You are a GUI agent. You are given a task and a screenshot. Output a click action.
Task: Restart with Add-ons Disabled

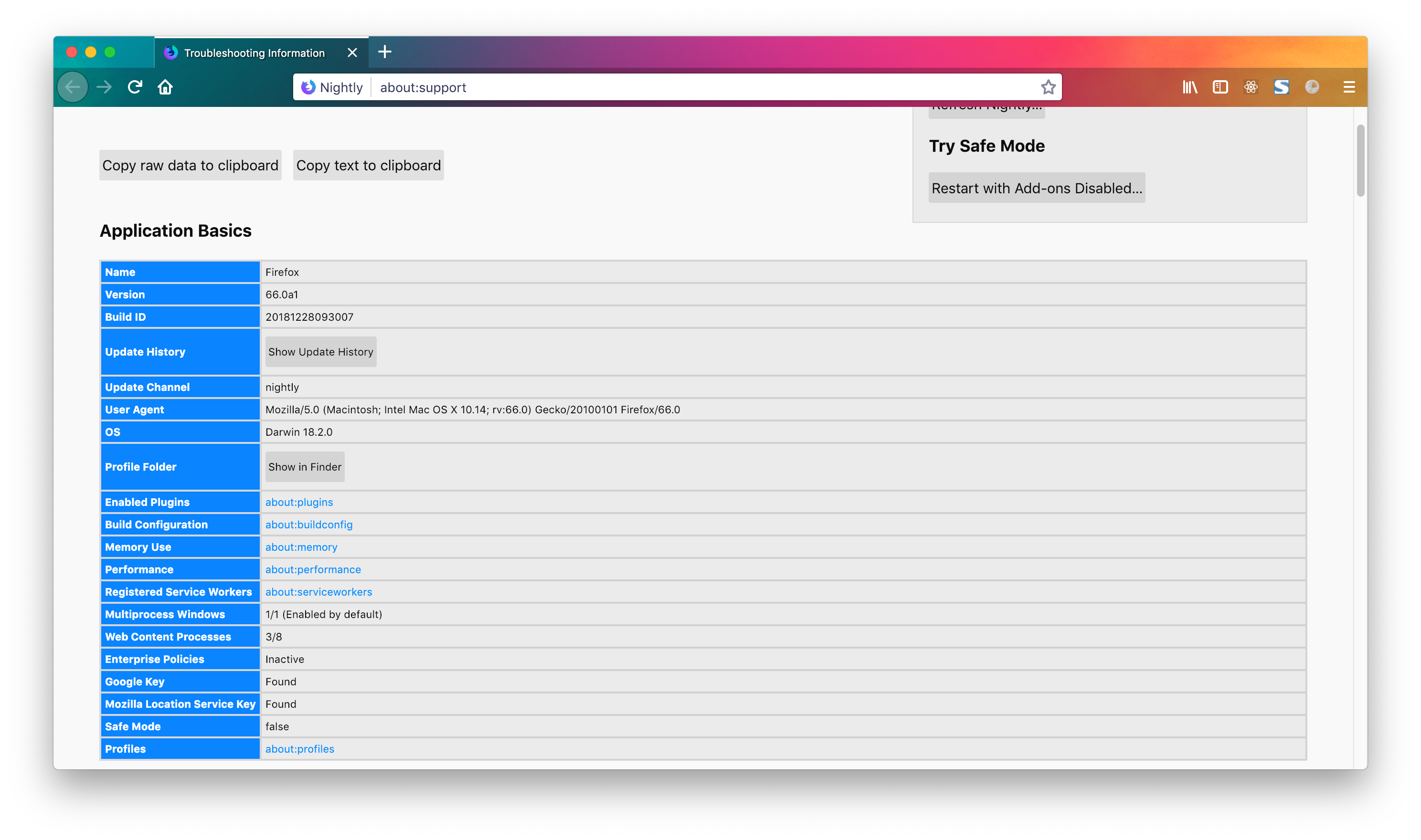point(1037,188)
